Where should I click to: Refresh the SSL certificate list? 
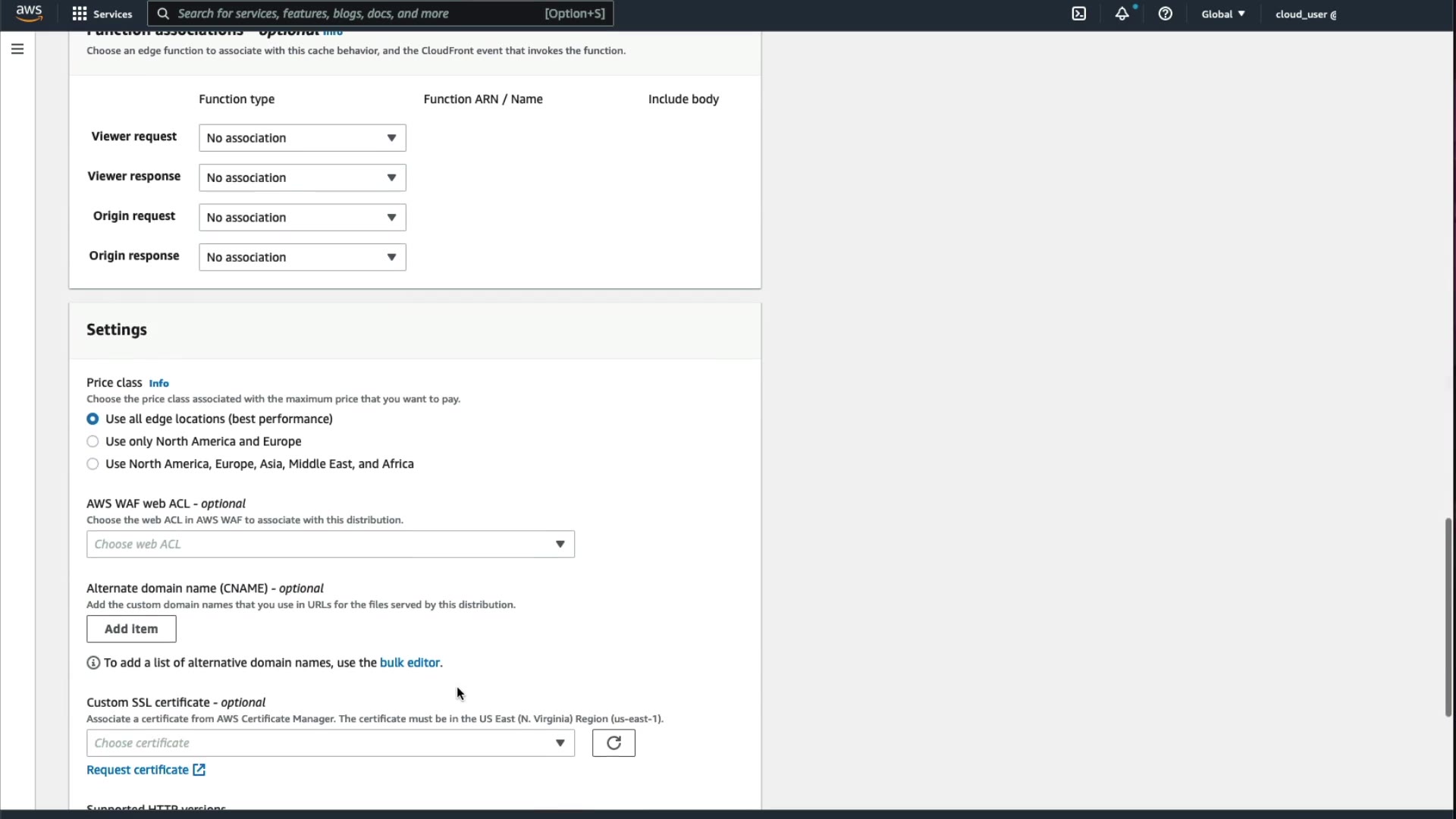(613, 743)
